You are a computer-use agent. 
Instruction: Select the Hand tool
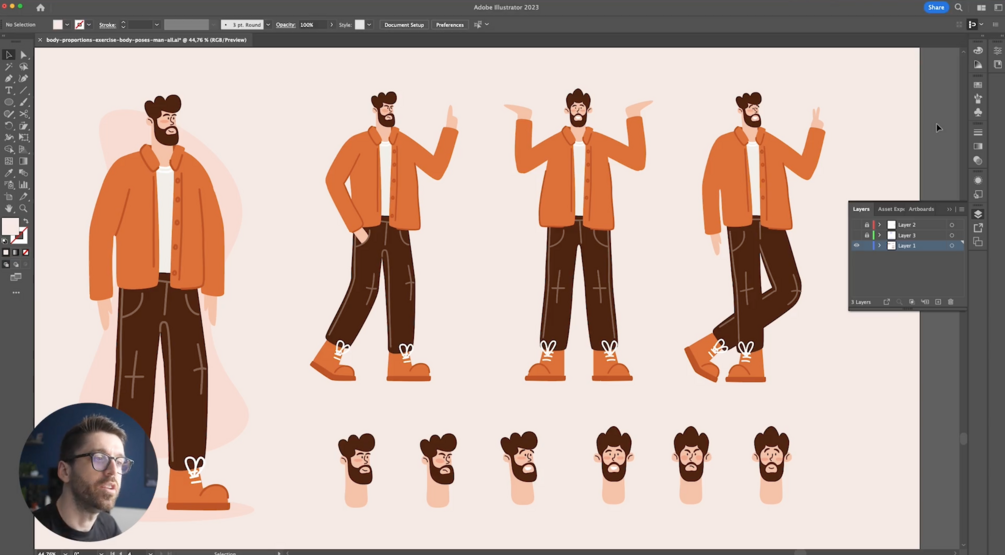(x=9, y=208)
